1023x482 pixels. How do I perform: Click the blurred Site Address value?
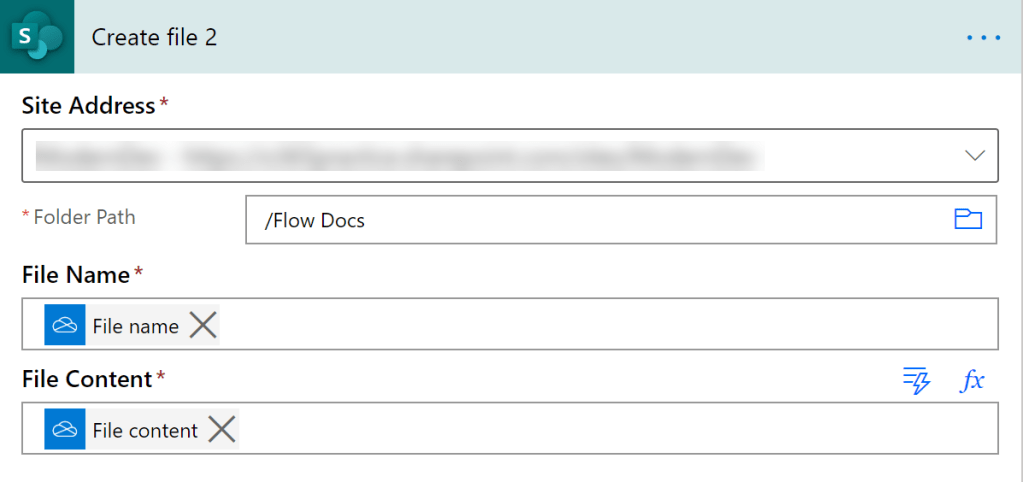coord(400,155)
